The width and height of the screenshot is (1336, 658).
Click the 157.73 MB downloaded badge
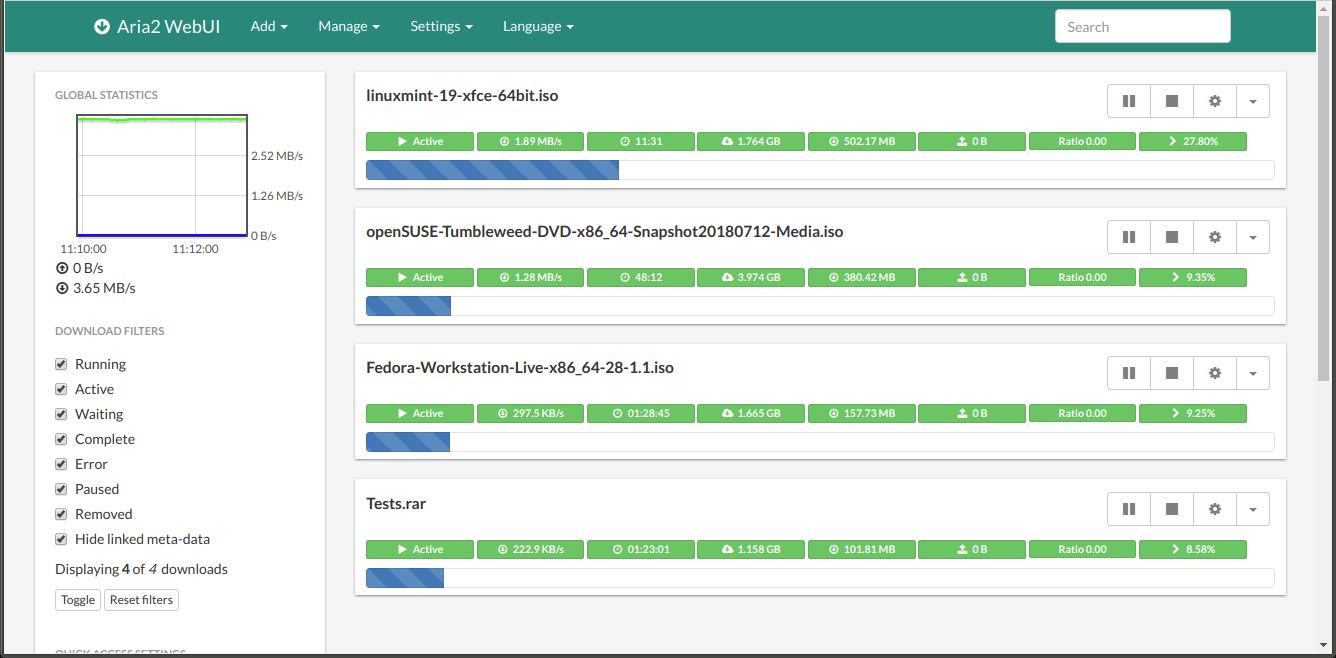[861, 413]
